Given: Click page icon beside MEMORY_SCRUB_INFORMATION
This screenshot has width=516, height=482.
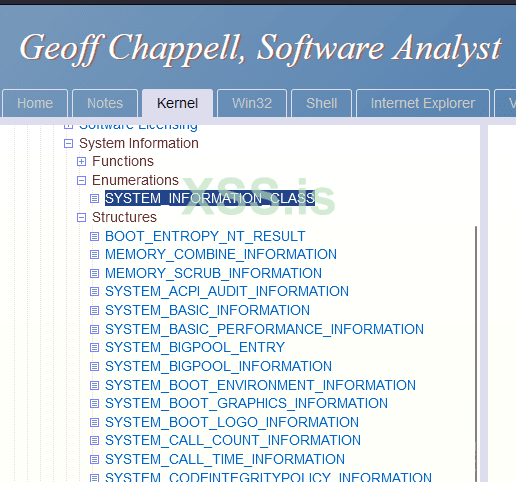Looking at the screenshot, I should (x=94, y=274).
